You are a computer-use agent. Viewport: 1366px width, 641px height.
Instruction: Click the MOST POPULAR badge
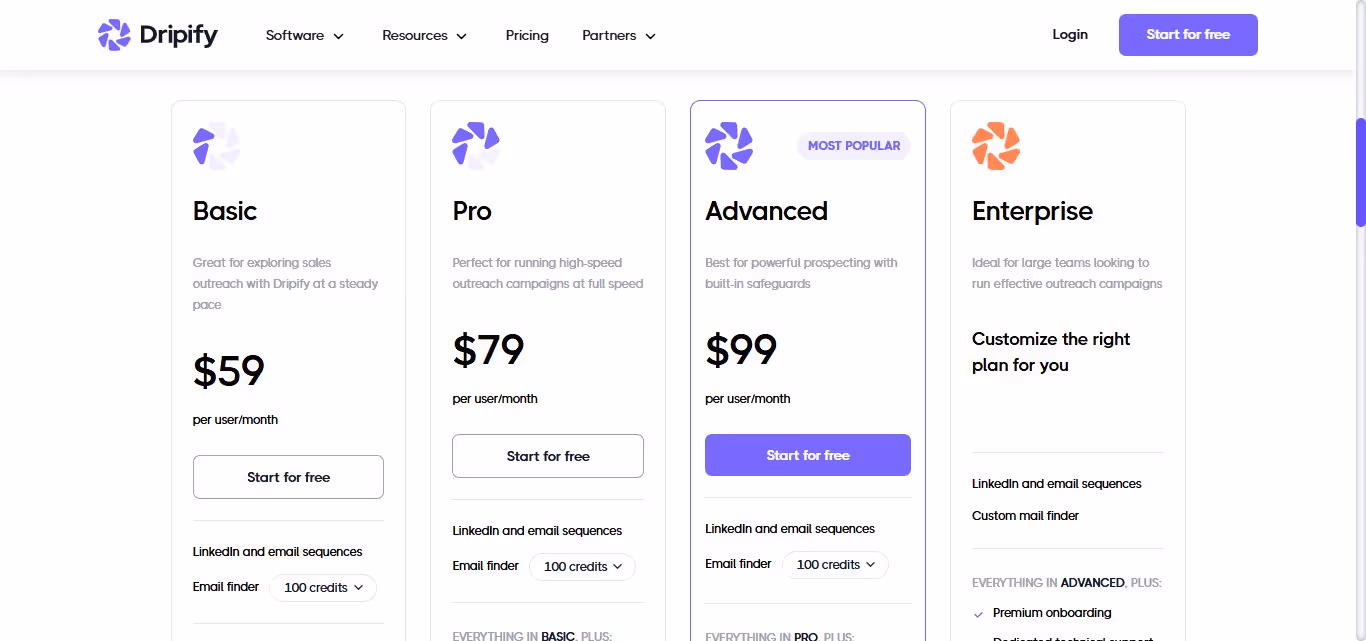coord(853,145)
